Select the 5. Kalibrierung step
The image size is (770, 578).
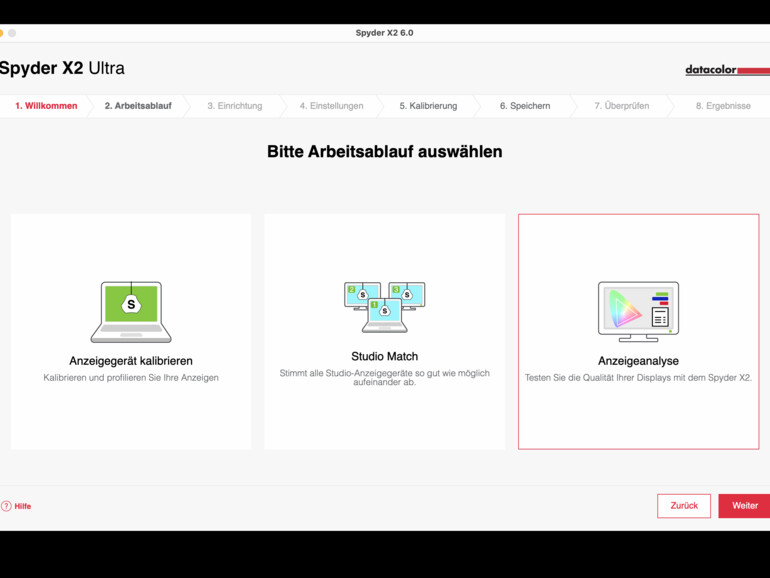tap(428, 106)
